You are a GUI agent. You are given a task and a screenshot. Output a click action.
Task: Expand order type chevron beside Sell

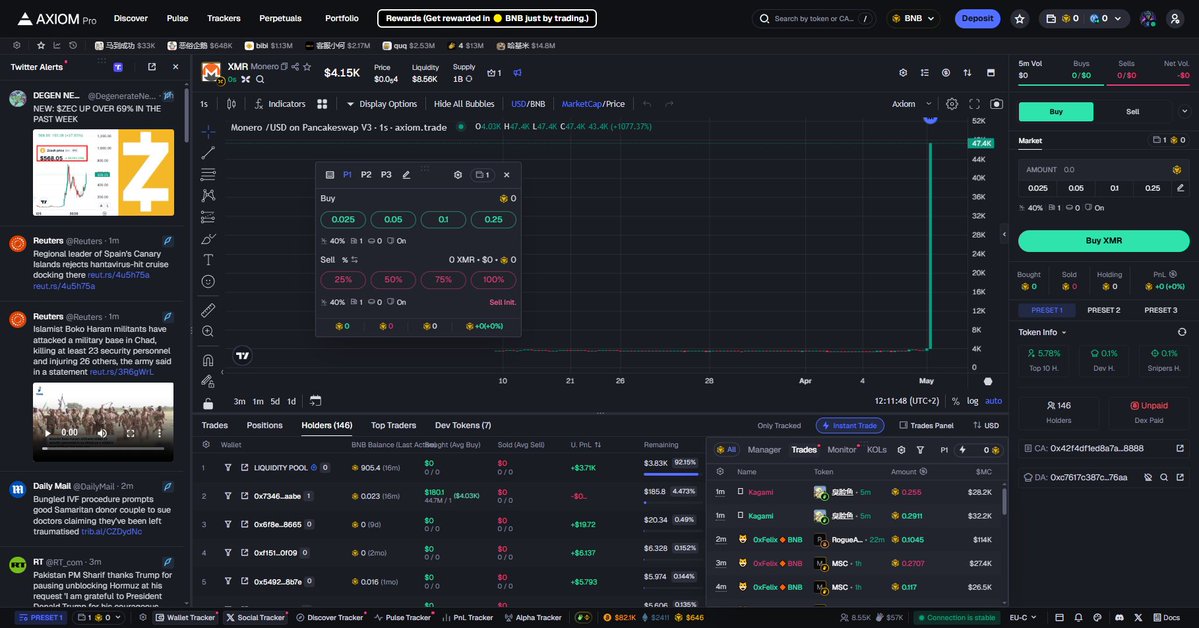coord(1184,112)
